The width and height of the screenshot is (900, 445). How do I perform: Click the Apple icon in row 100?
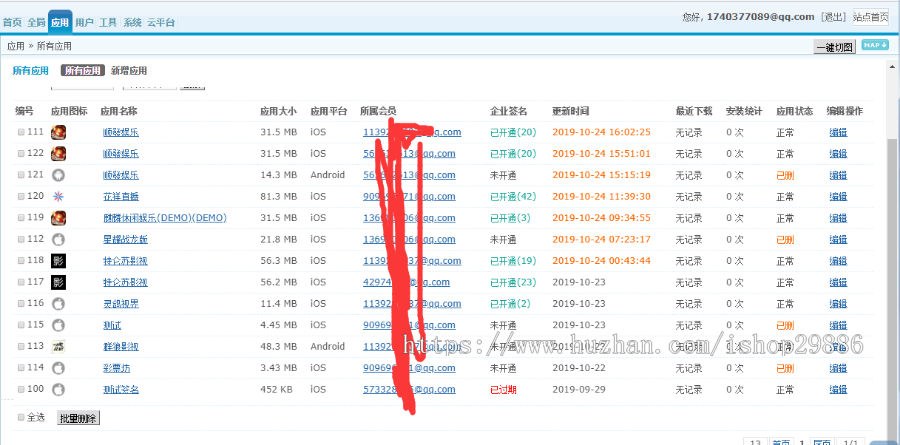[x=59, y=389]
